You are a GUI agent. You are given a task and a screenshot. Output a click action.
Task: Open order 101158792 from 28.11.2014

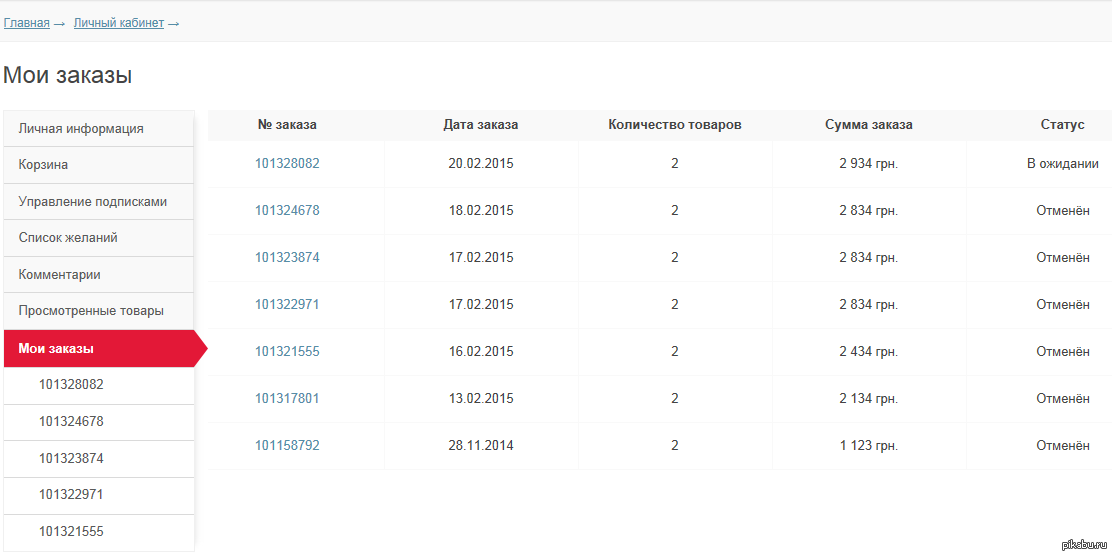(x=287, y=445)
